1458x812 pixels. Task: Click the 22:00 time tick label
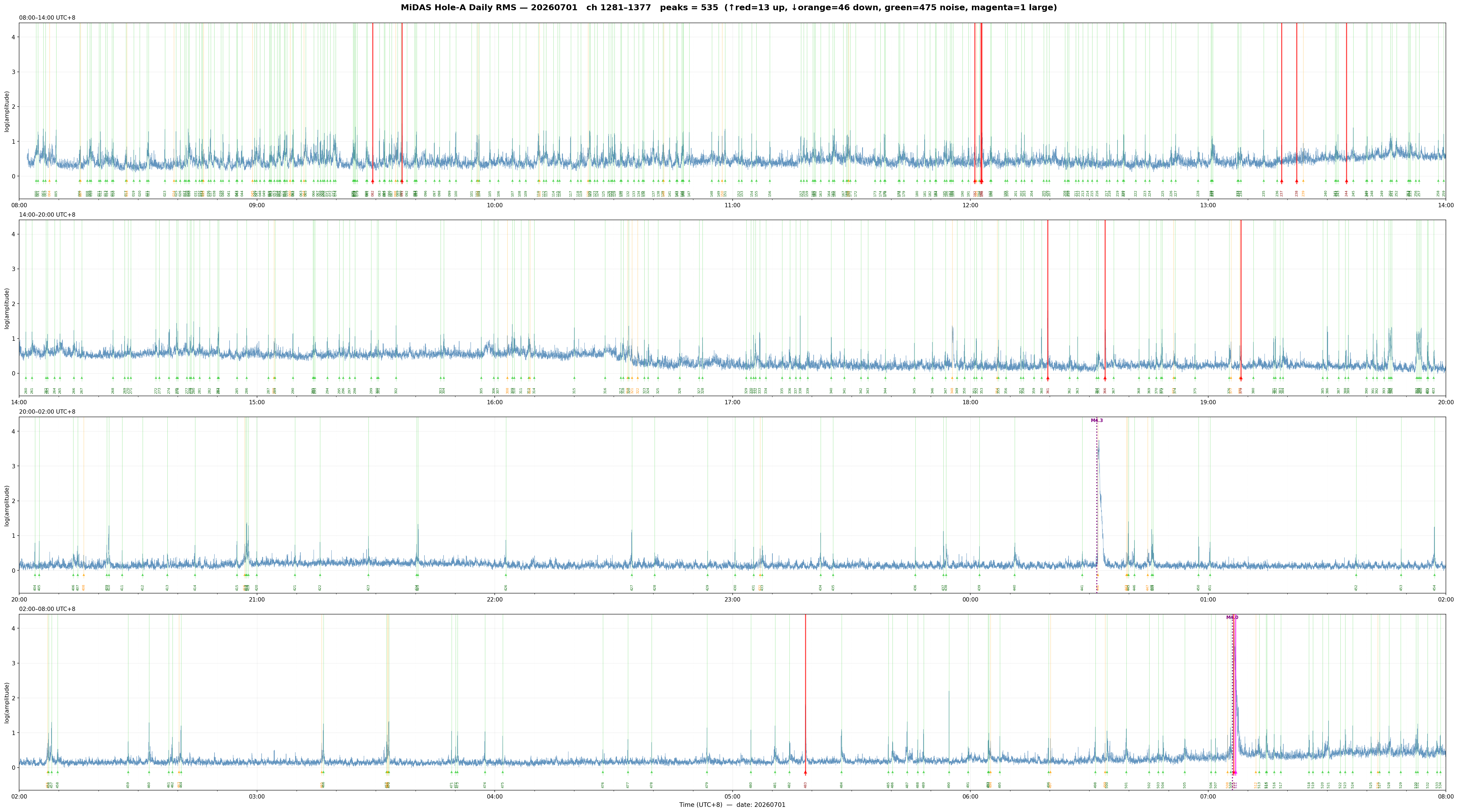(x=495, y=599)
